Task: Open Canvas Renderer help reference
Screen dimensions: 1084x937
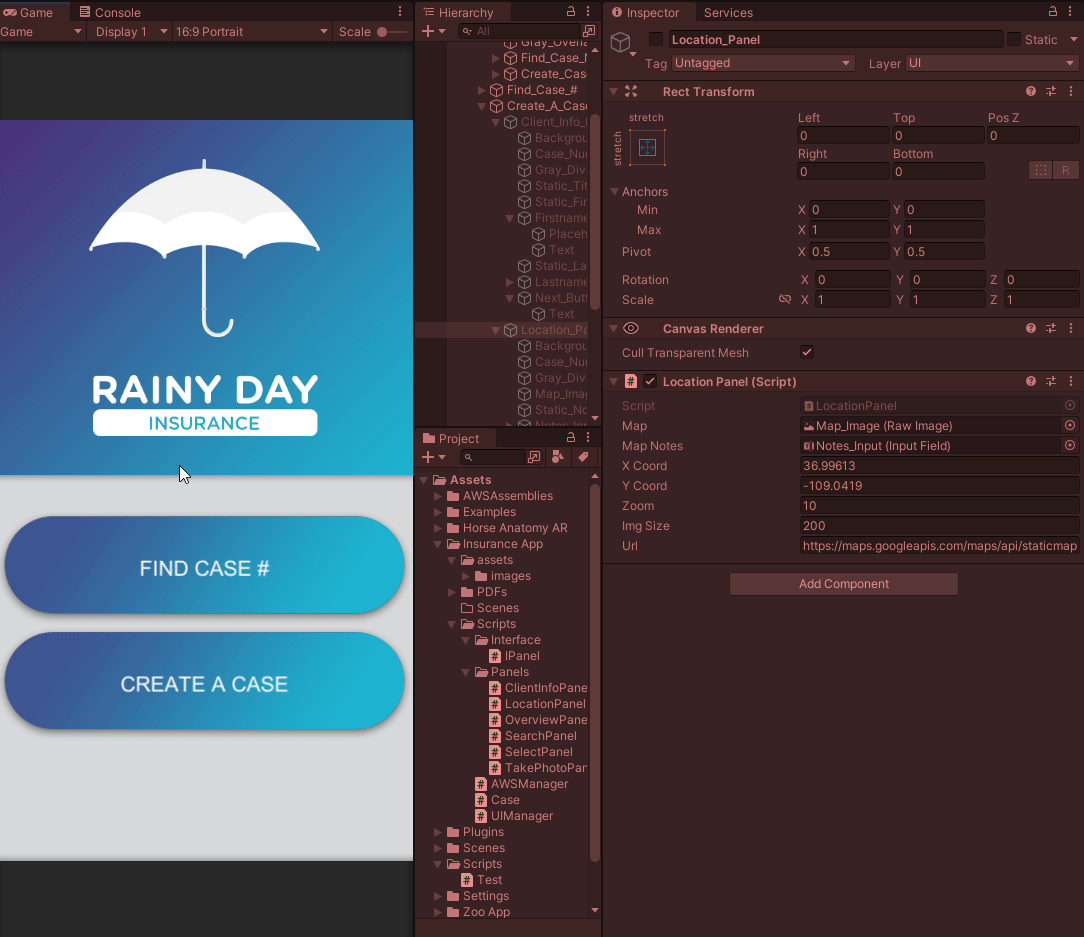Action: coord(1031,328)
